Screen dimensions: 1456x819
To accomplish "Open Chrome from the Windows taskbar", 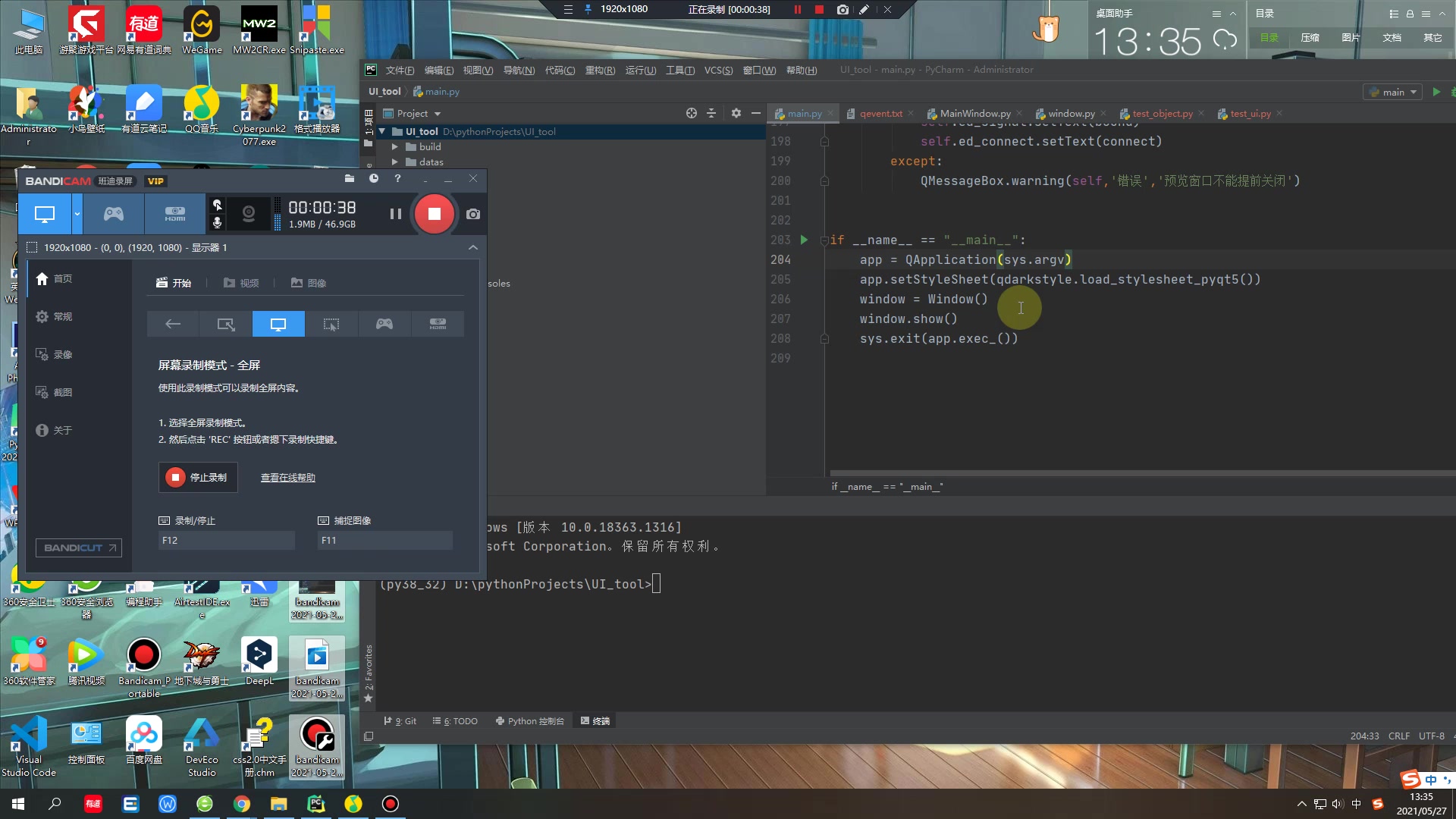I will [242, 804].
